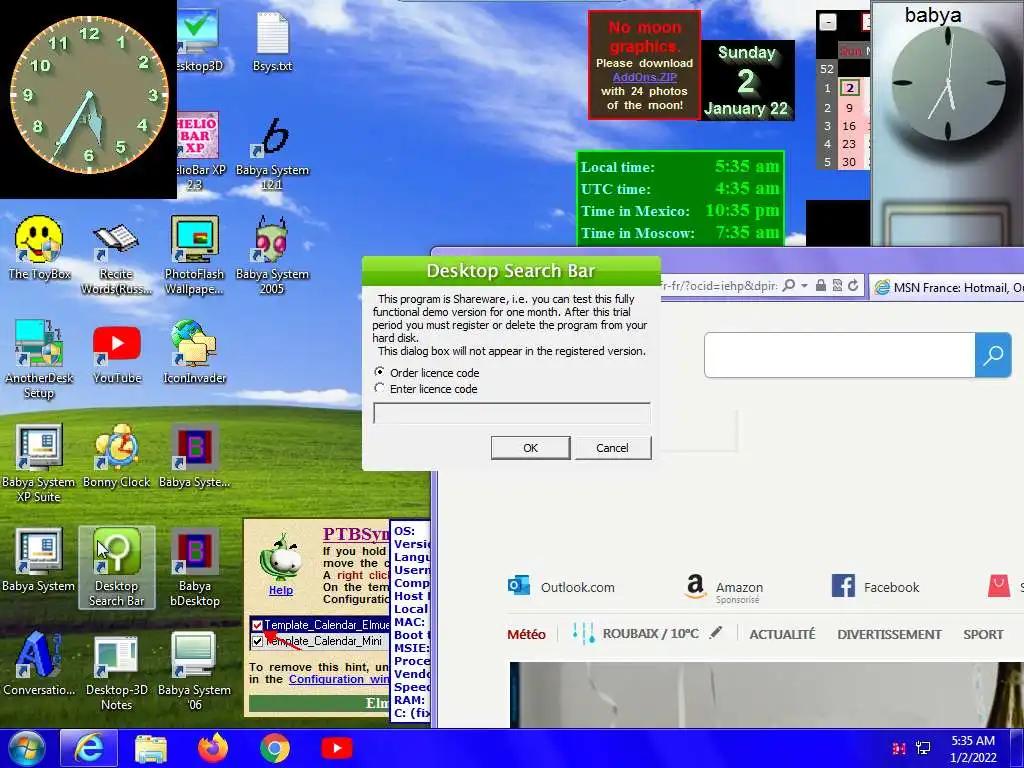The image size is (1024, 768).
Task: Launch IconInvader desktop icon
Action: [194, 353]
